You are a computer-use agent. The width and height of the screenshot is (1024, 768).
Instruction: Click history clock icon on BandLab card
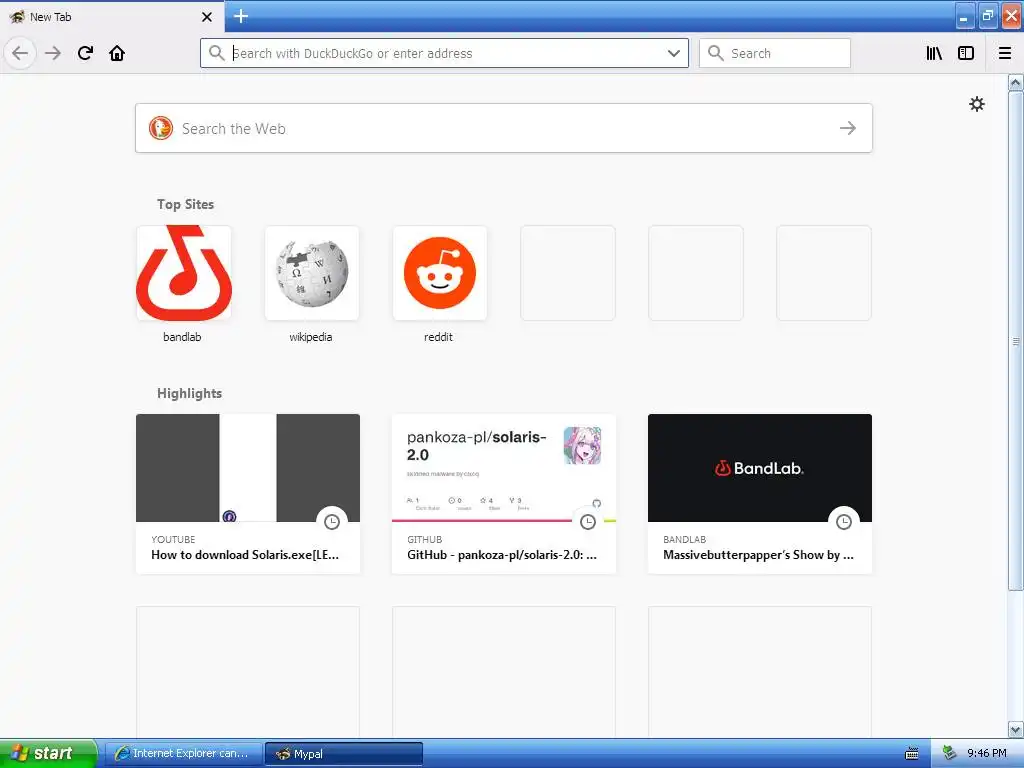tap(844, 522)
